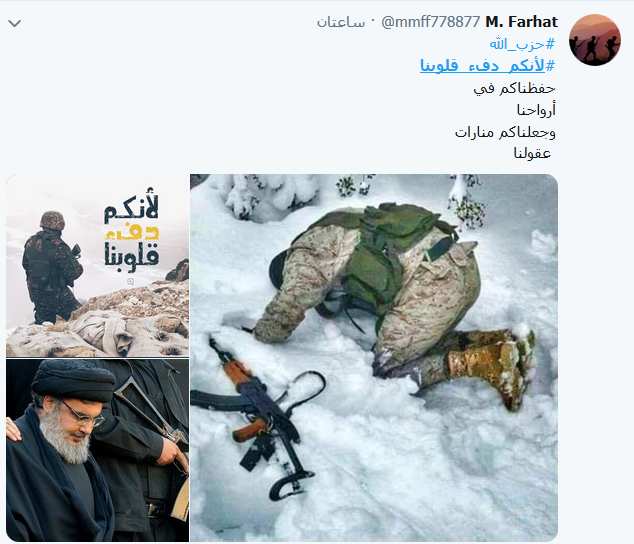The height and width of the screenshot is (544, 634).
Task: Select the hashtag #حزب_الله
Action: click(522, 44)
